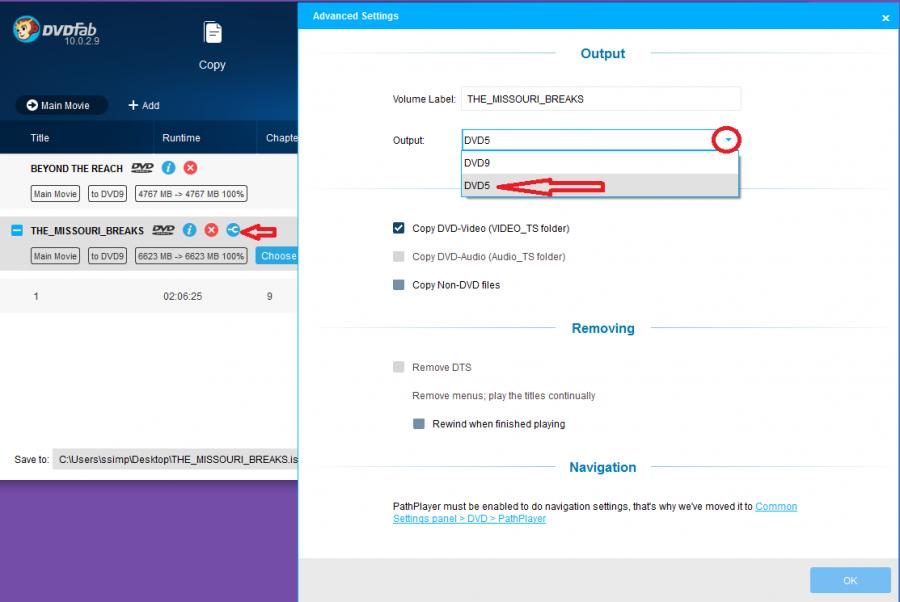900x602 pixels.
Task: Click the Choose button for THE_MISSOURI_BREAKS
Action: 277,256
